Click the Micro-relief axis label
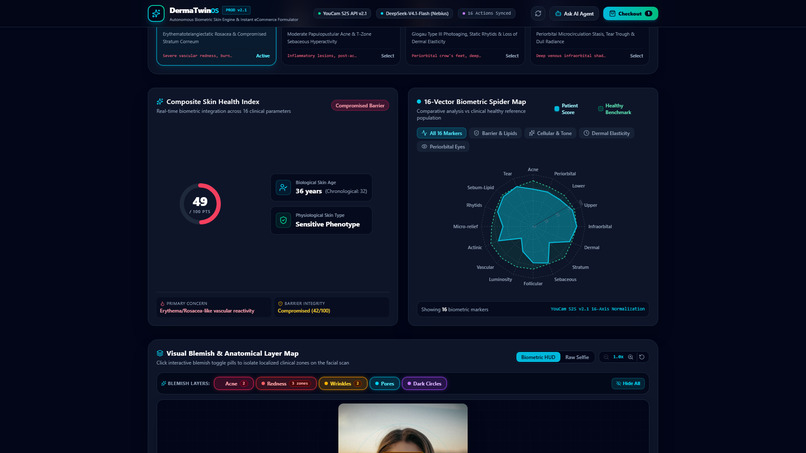This screenshot has height=453, width=806. click(465, 226)
